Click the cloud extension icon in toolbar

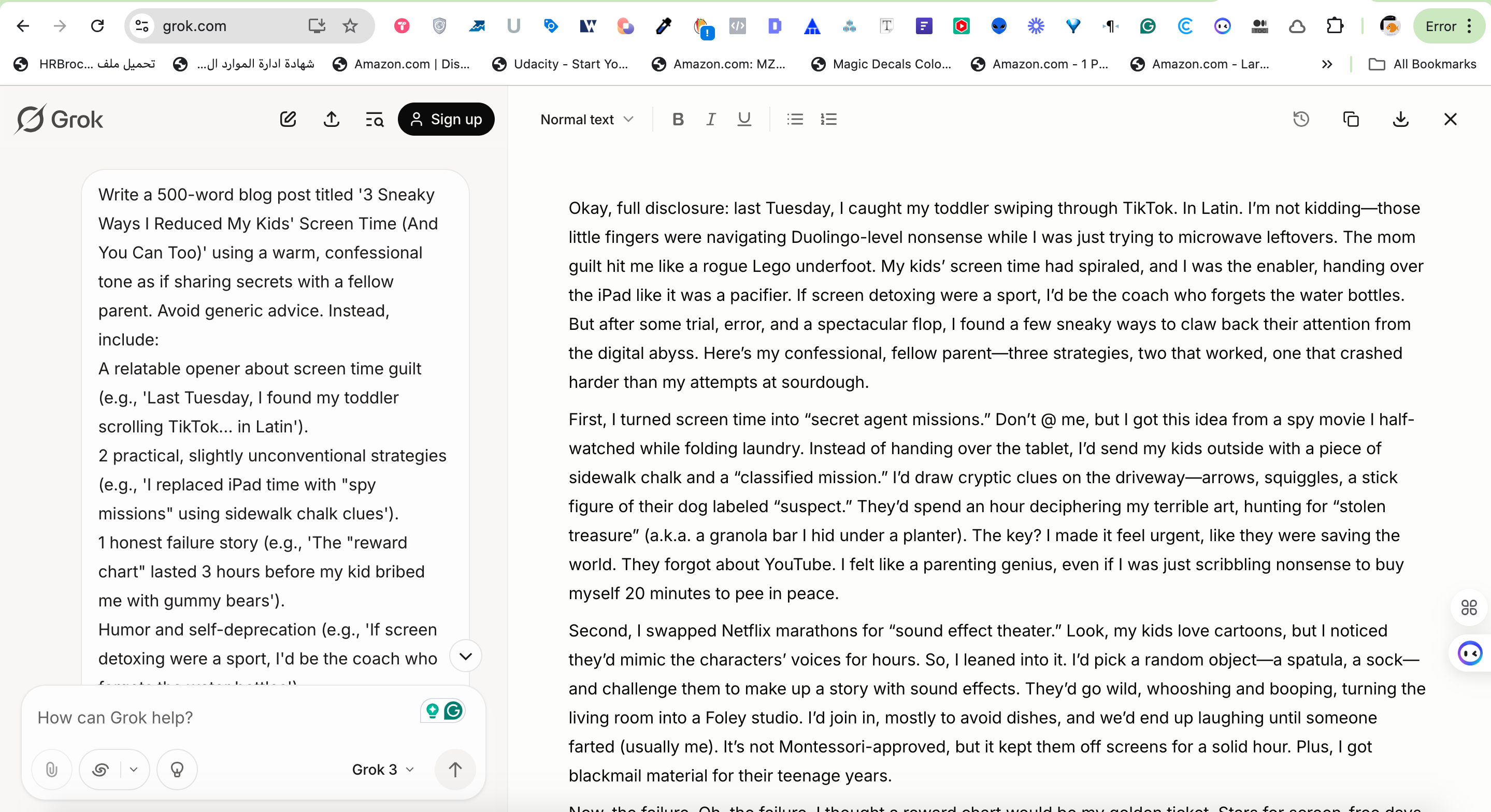point(1297,26)
